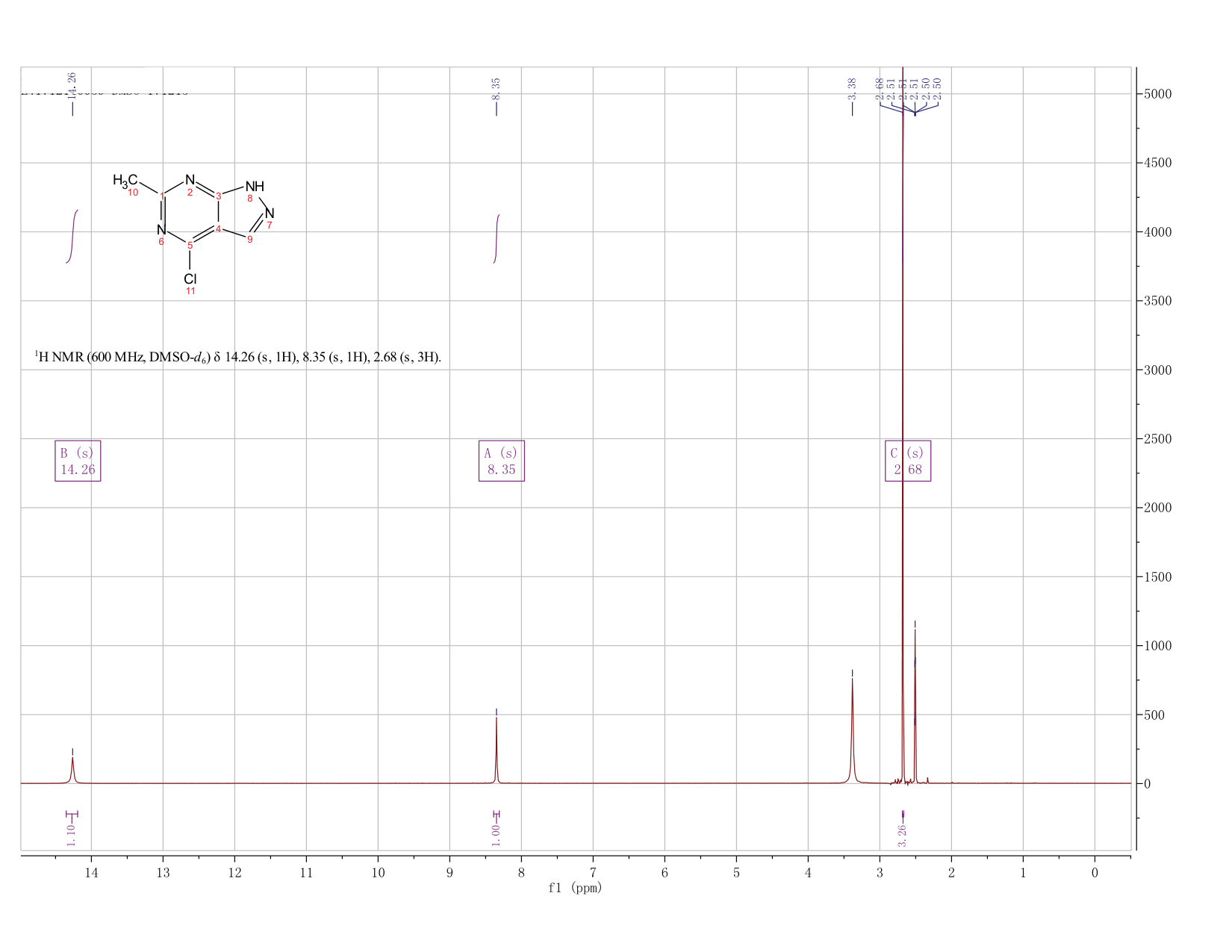Click the 3.38 peak label at top
The width and height of the screenshot is (1232, 952).
coord(852,88)
